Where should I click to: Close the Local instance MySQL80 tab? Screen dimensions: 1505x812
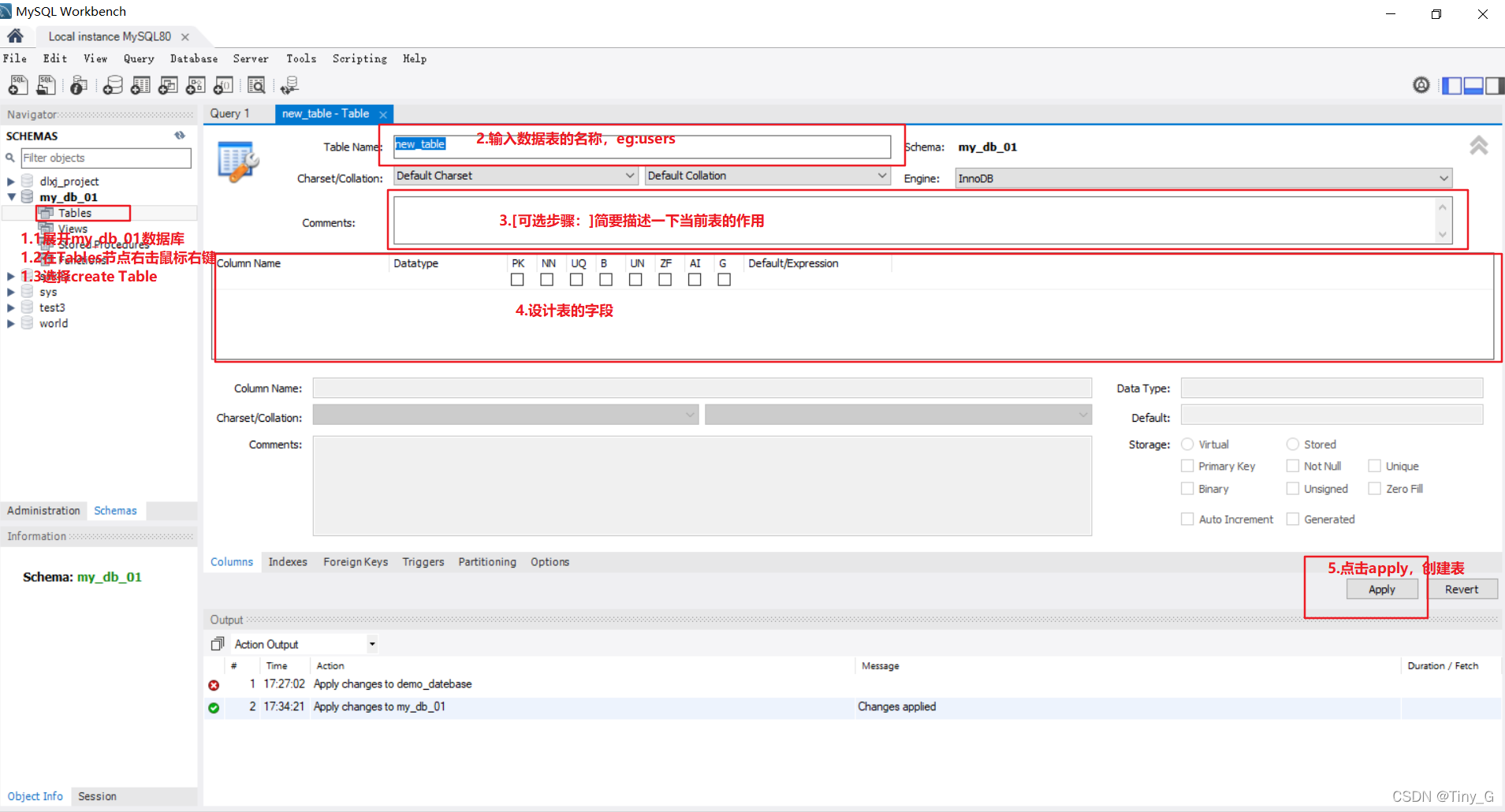tap(185, 37)
